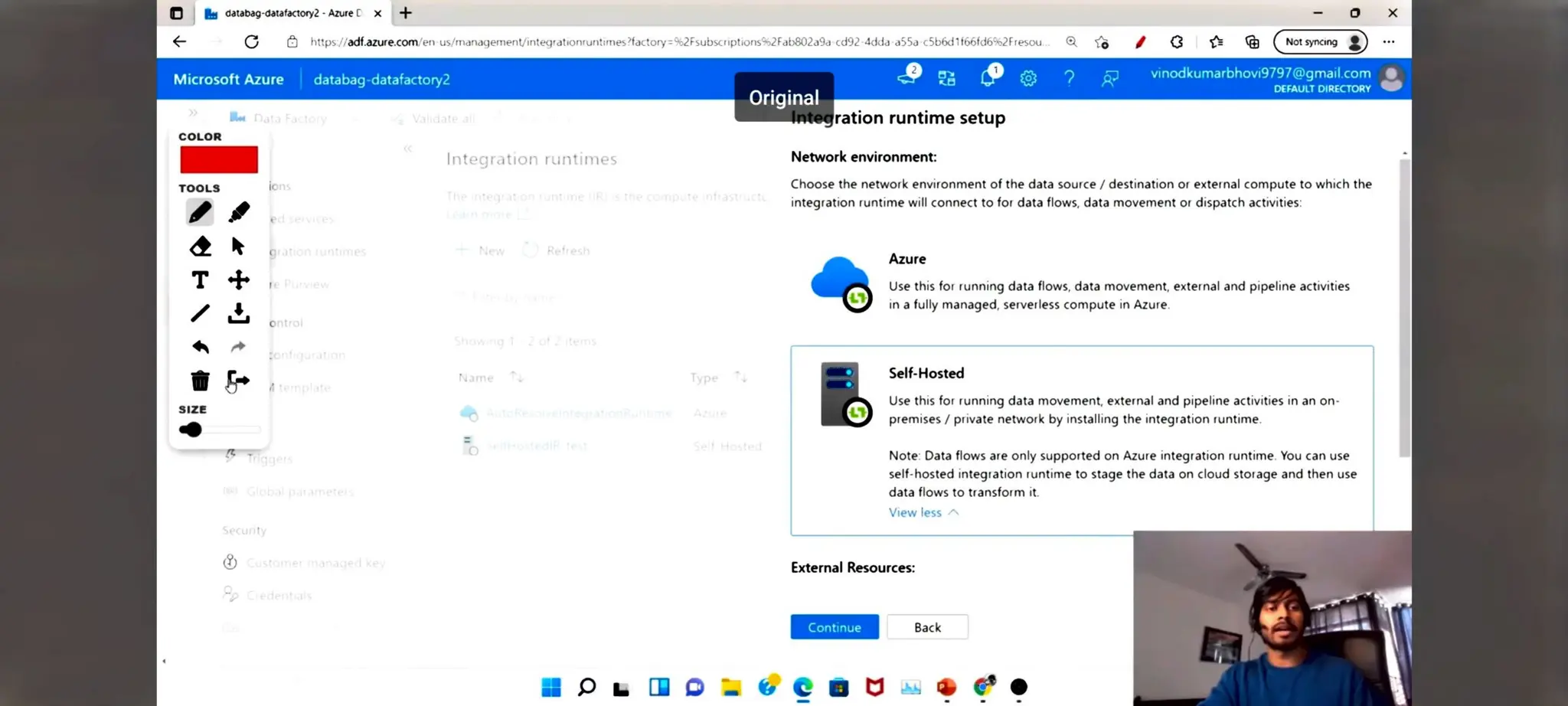Click the Back button
The height and width of the screenshot is (706, 1568).
click(x=927, y=627)
